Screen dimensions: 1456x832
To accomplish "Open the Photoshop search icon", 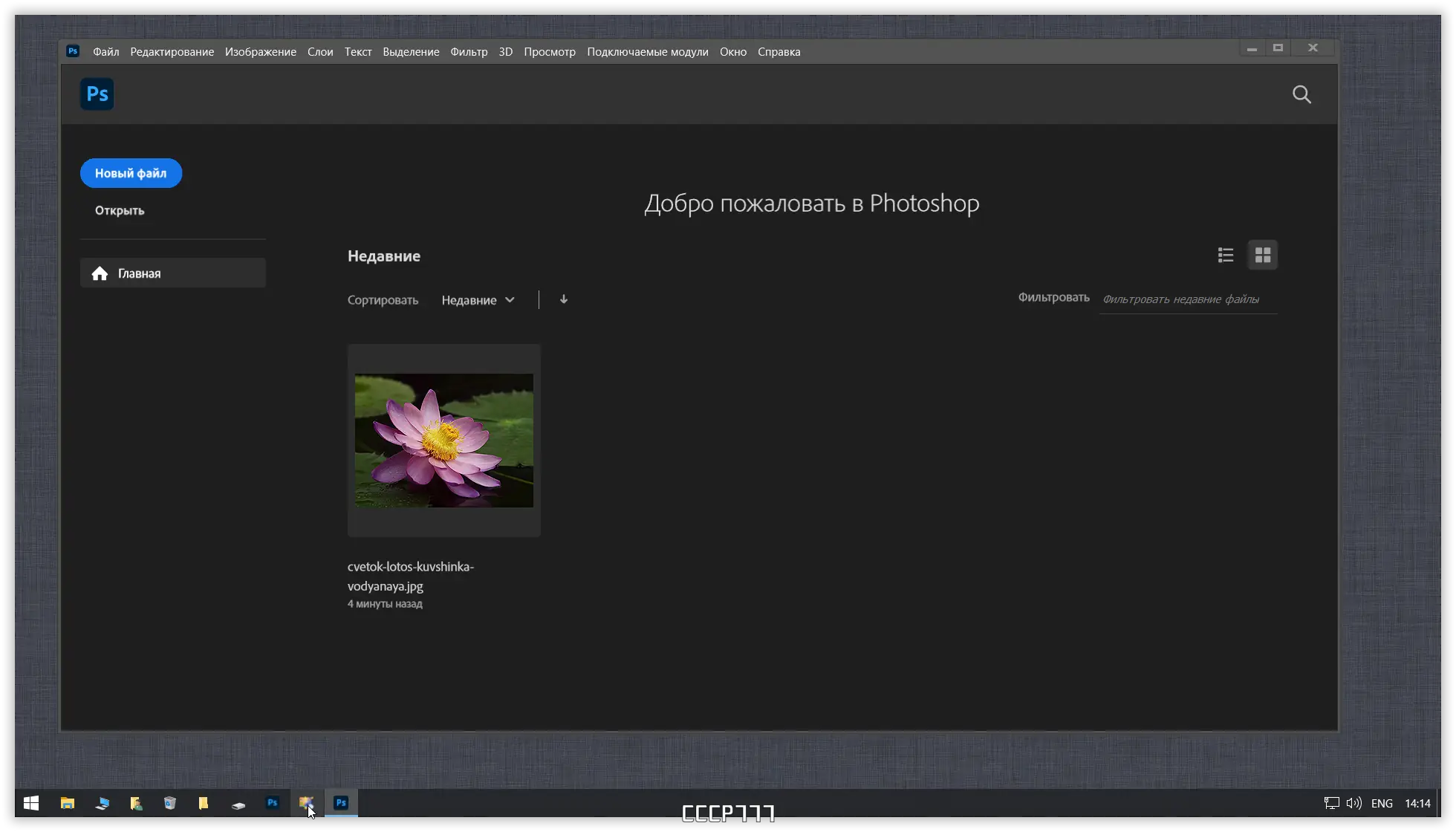I will point(1301,94).
